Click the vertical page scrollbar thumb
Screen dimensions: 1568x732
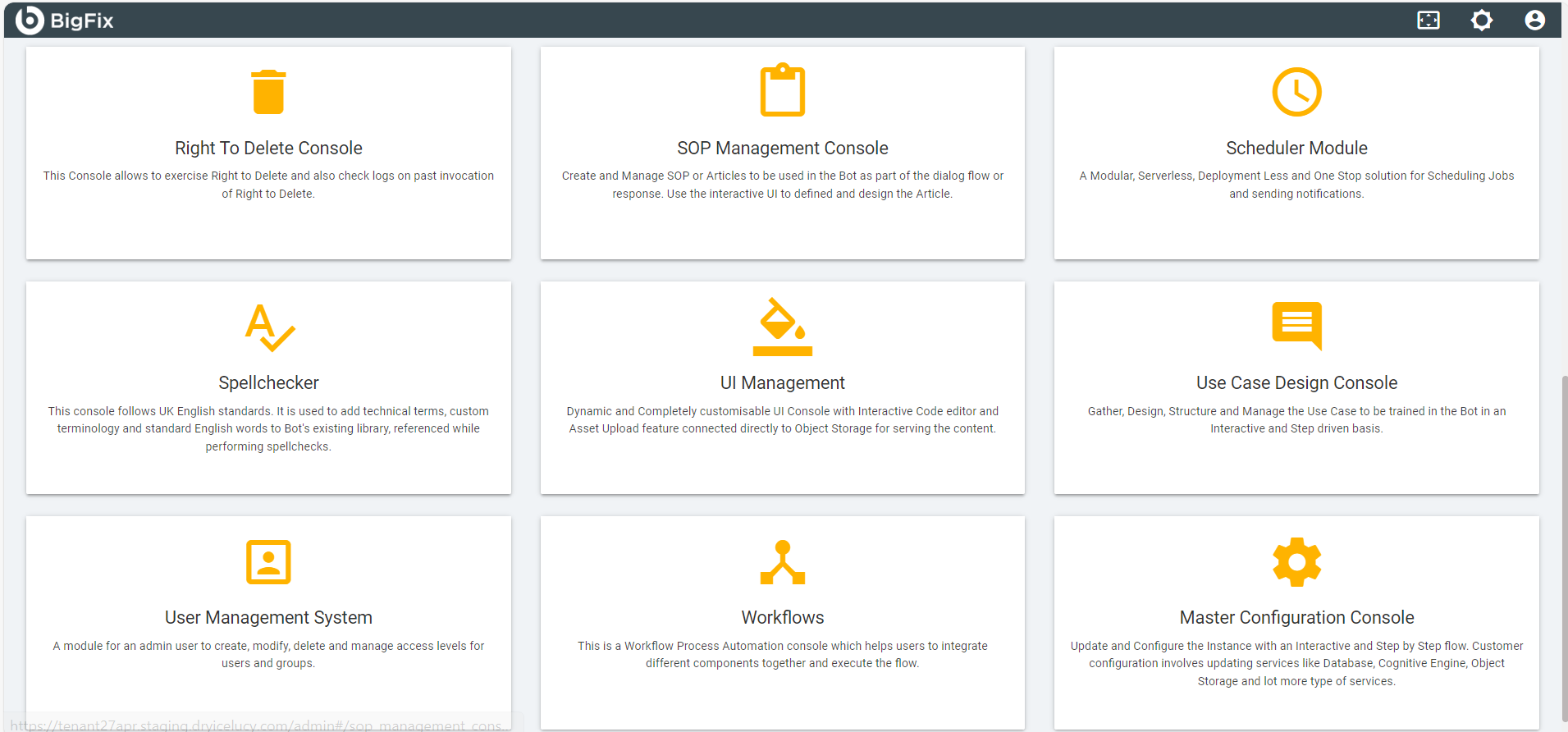(1564, 548)
